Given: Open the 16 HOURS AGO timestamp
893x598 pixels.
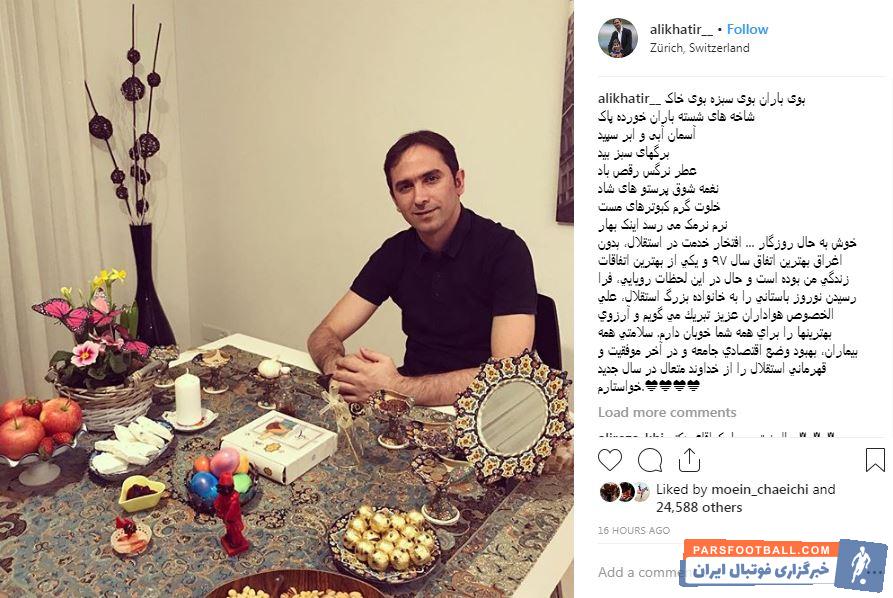Looking at the screenshot, I should (x=634, y=530).
